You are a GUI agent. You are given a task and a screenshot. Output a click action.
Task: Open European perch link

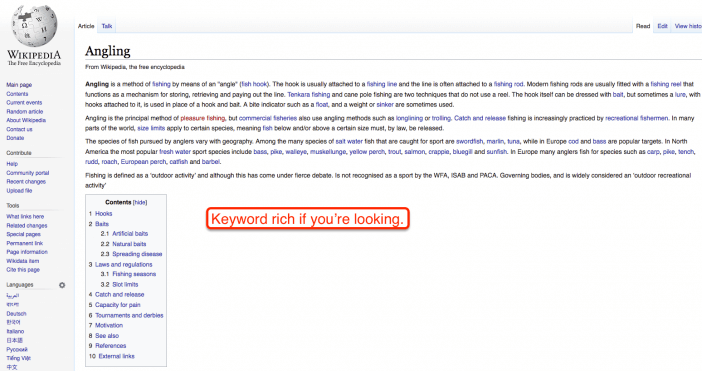tap(143, 162)
